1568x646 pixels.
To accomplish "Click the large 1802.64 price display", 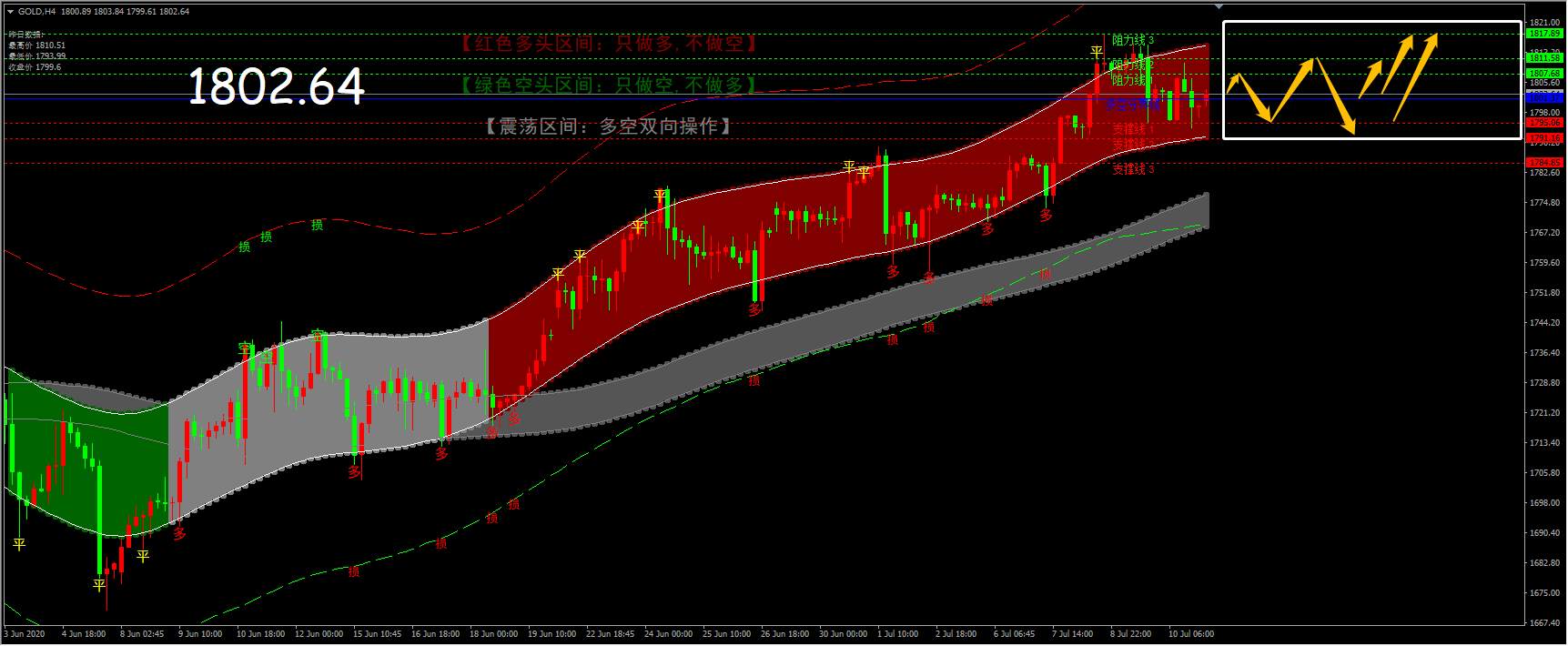I will (x=276, y=86).
